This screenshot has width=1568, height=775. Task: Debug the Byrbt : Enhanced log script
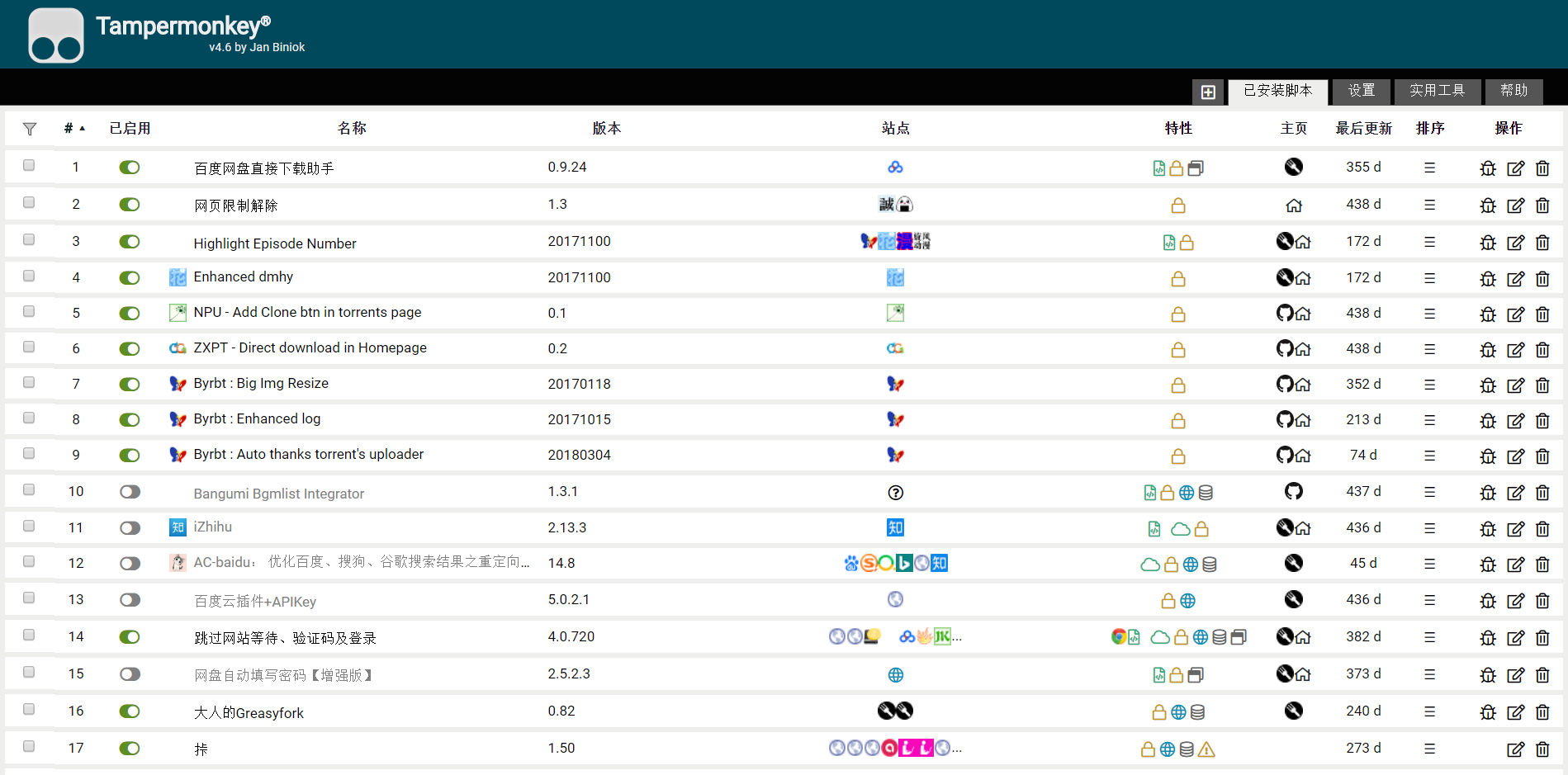pos(1488,421)
